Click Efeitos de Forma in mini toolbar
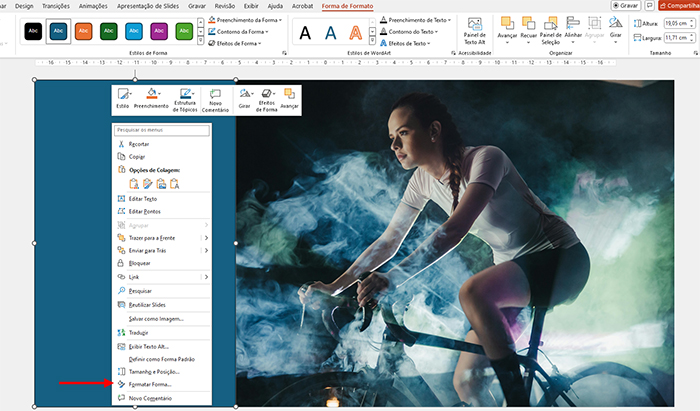Screen dimensions: 700x411 (x=267, y=100)
